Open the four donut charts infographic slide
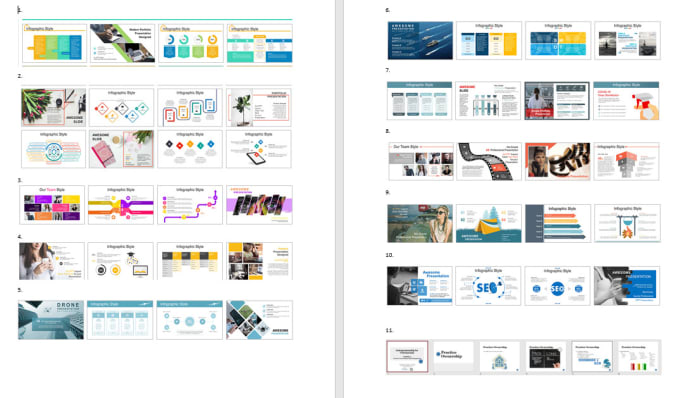The width and height of the screenshot is (680, 398). 191,43
